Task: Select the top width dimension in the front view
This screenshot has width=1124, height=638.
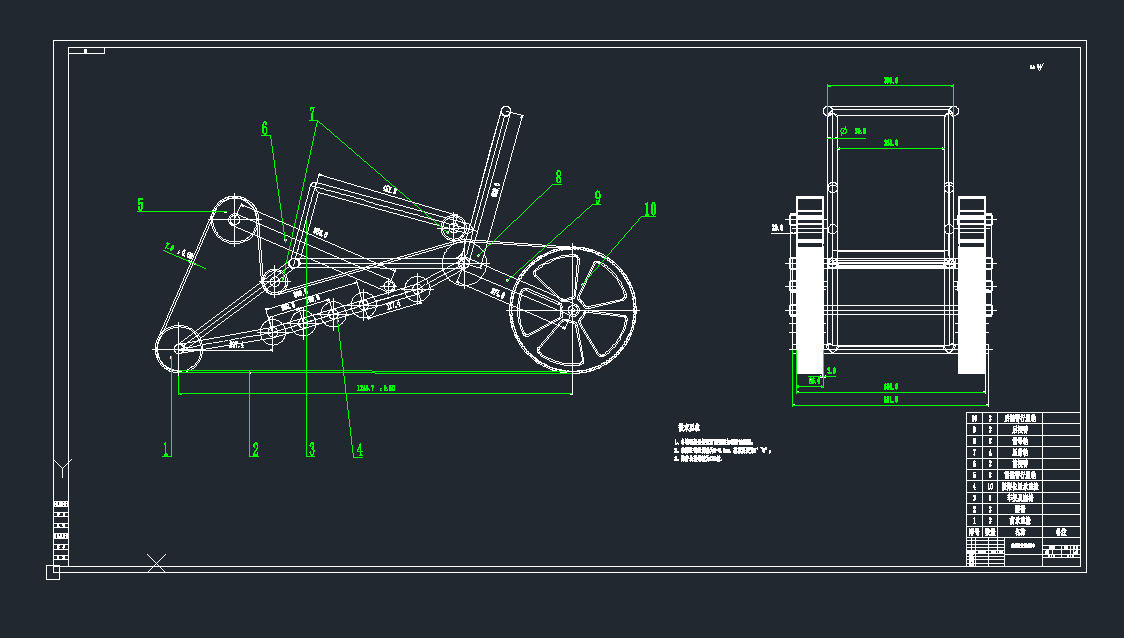Action: [x=890, y=81]
